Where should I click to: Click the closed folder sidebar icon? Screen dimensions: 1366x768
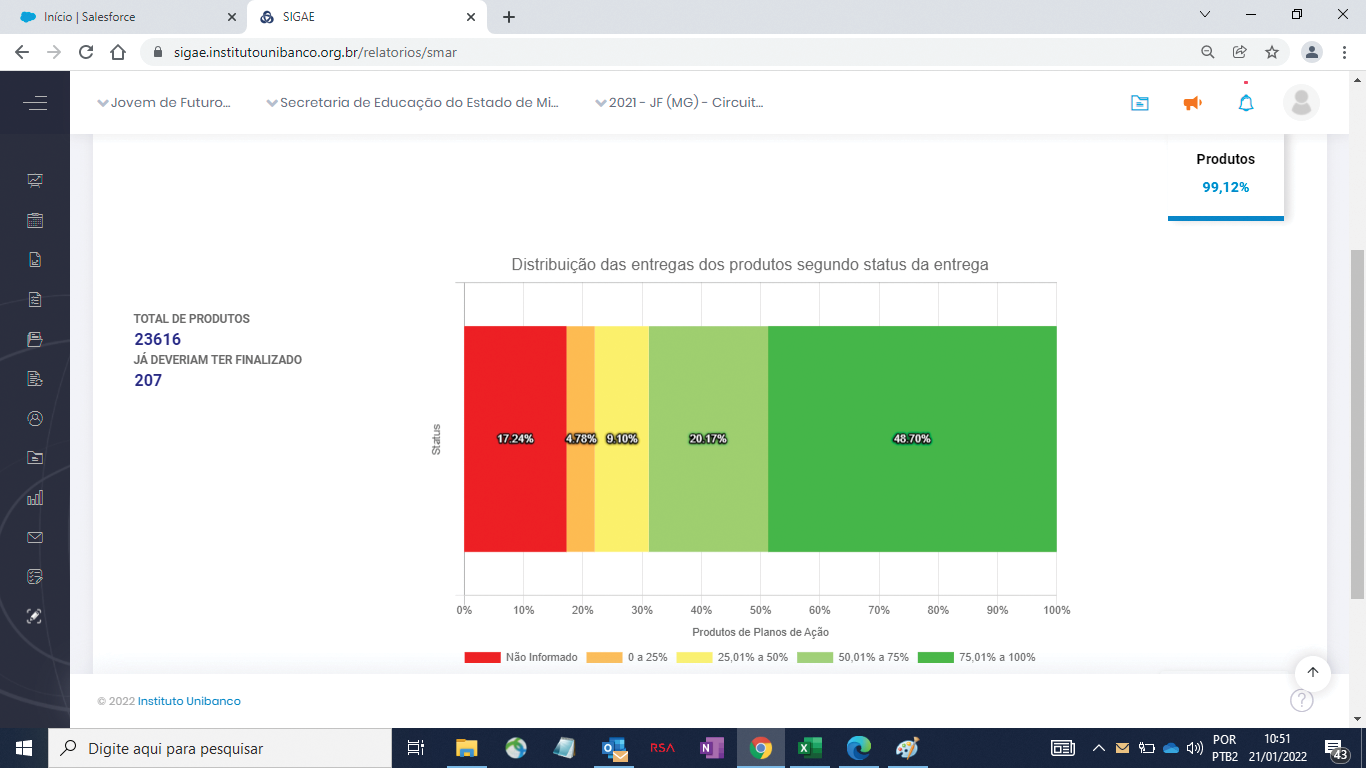tap(35, 458)
